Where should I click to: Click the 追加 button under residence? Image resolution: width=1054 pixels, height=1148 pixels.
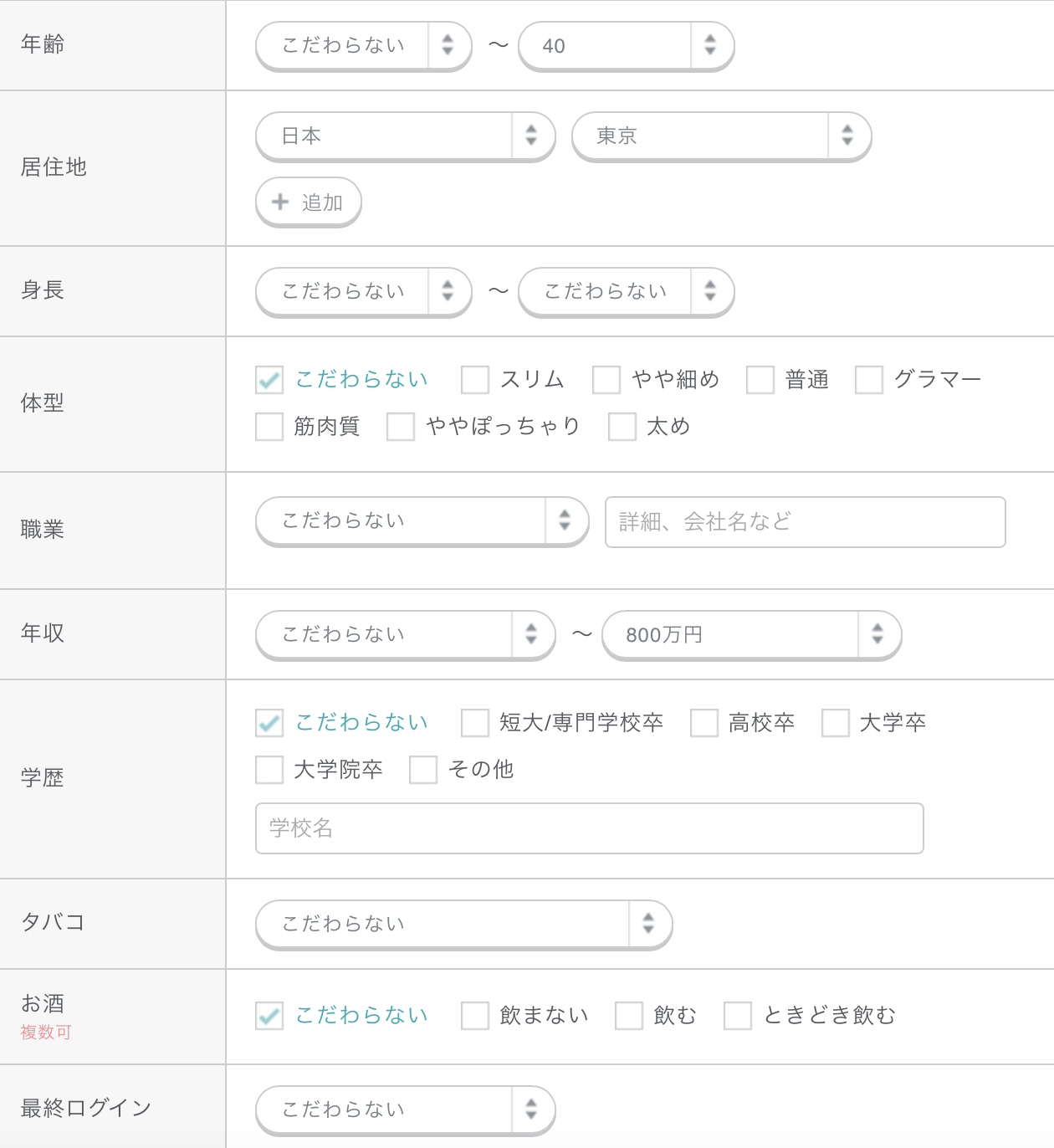pos(309,202)
